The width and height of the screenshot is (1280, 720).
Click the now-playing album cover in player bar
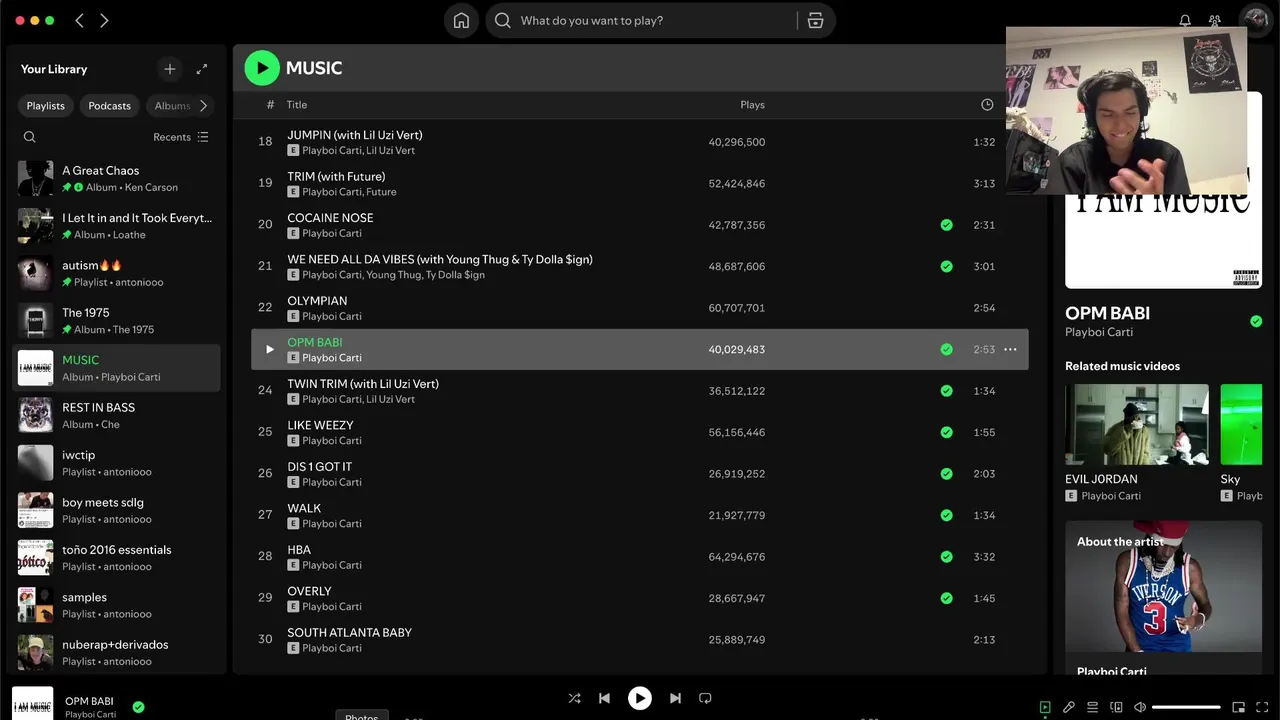tap(33, 704)
